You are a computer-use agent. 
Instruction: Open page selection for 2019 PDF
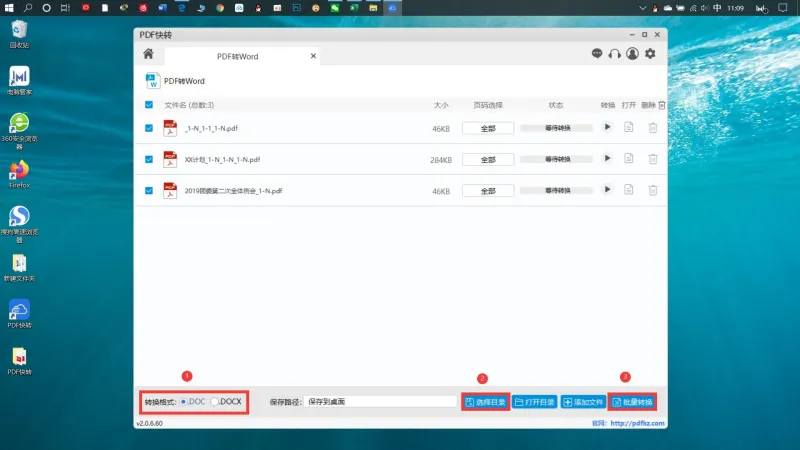point(488,191)
